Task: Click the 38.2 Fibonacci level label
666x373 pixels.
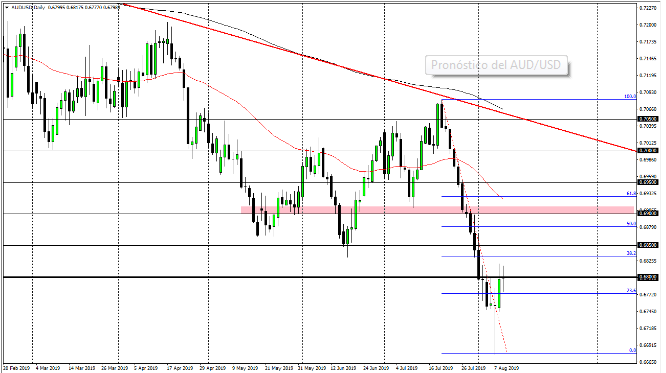Action: pos(631,253)
